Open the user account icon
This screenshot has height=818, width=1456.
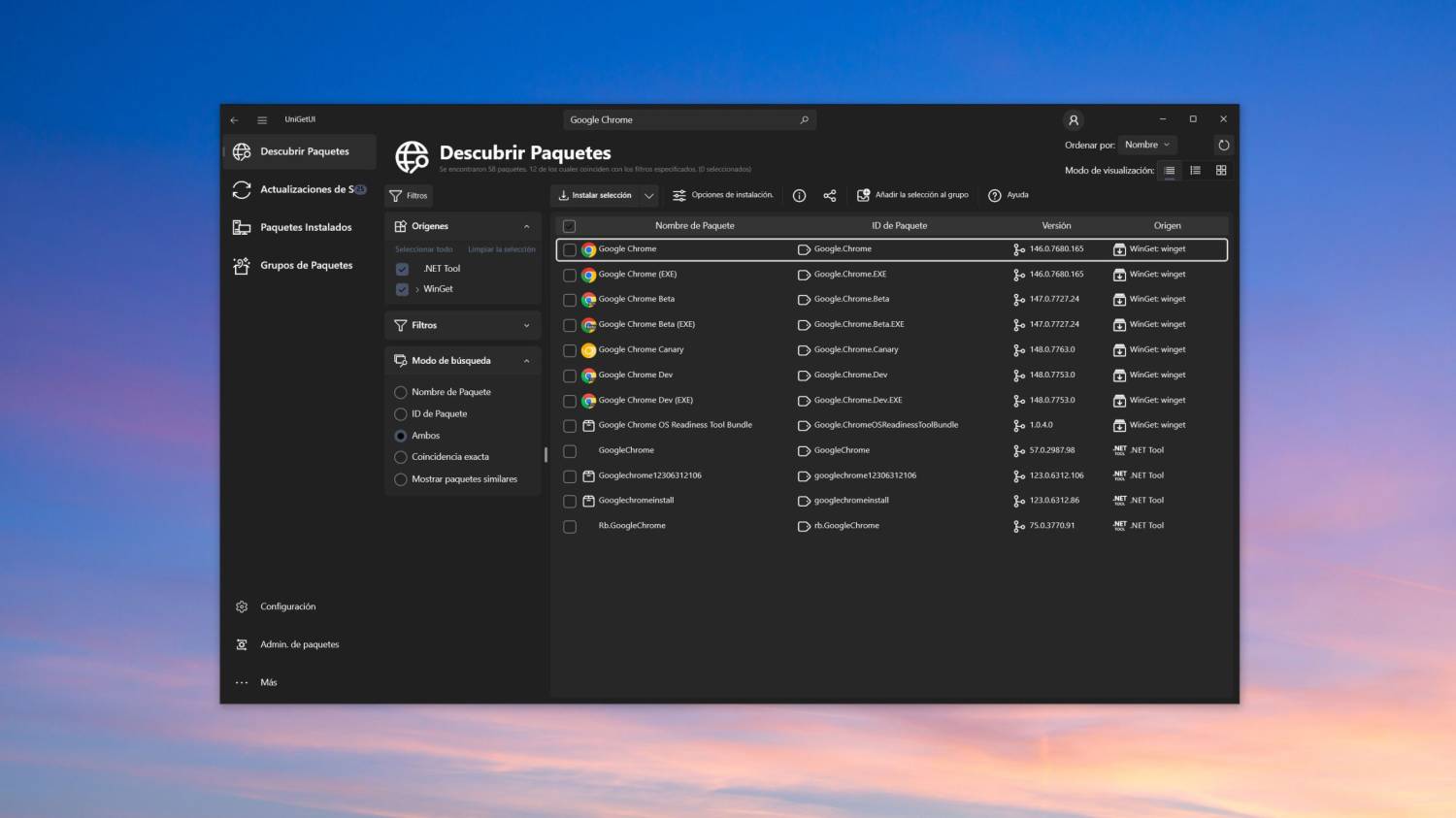1073,120
